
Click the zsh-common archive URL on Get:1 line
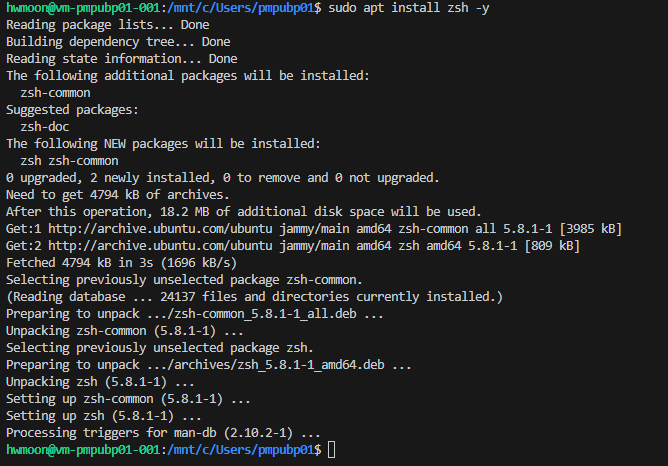point(160,229)
